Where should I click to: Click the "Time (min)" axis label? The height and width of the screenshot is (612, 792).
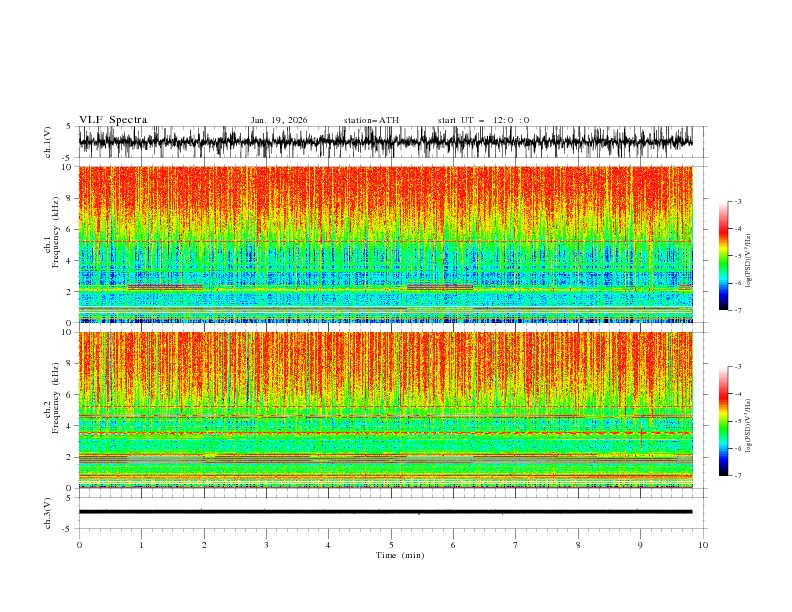pyautogui.click(x=400, y=555)
